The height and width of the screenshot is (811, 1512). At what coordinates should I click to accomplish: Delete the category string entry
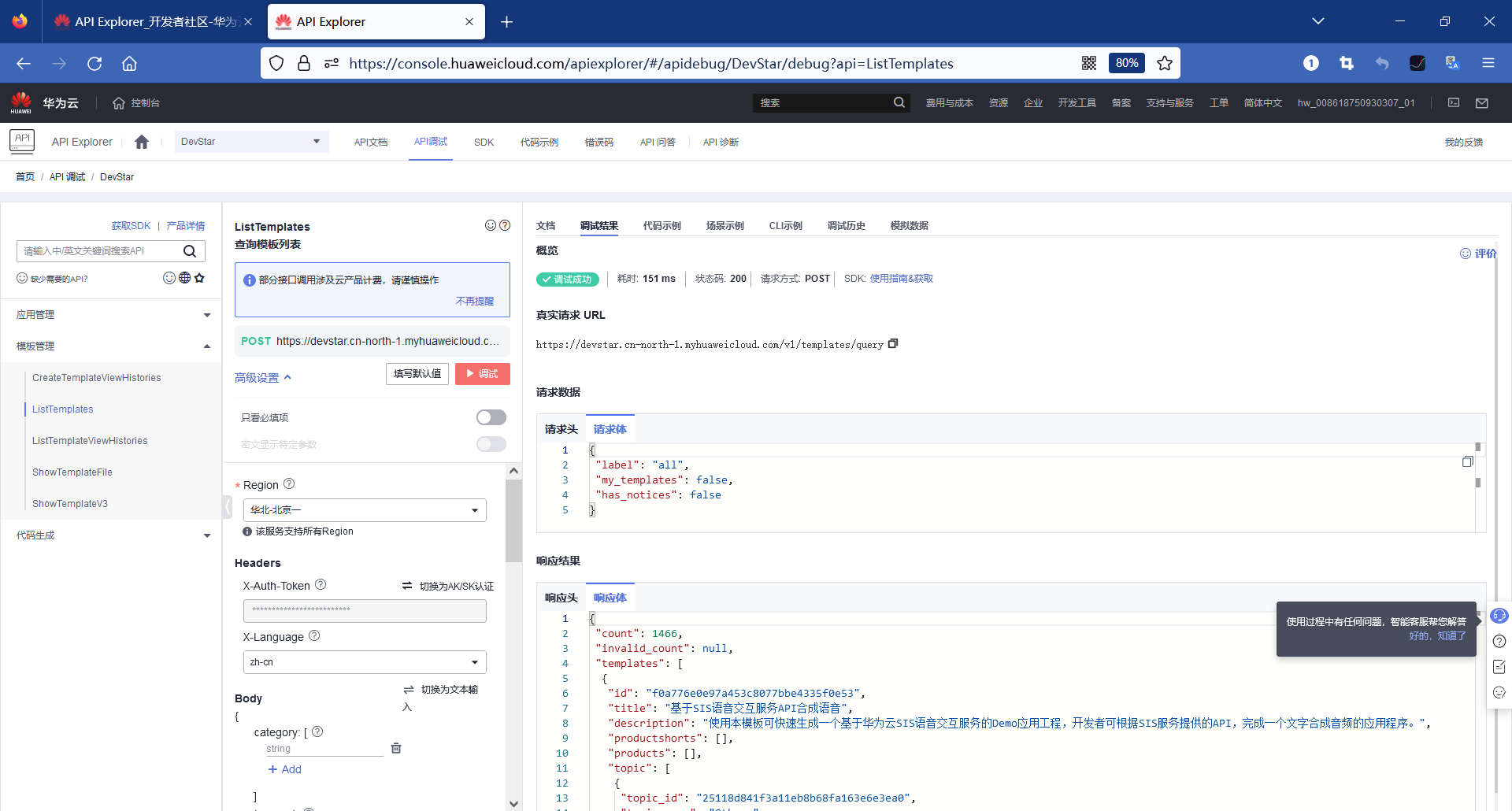point(396,748)
